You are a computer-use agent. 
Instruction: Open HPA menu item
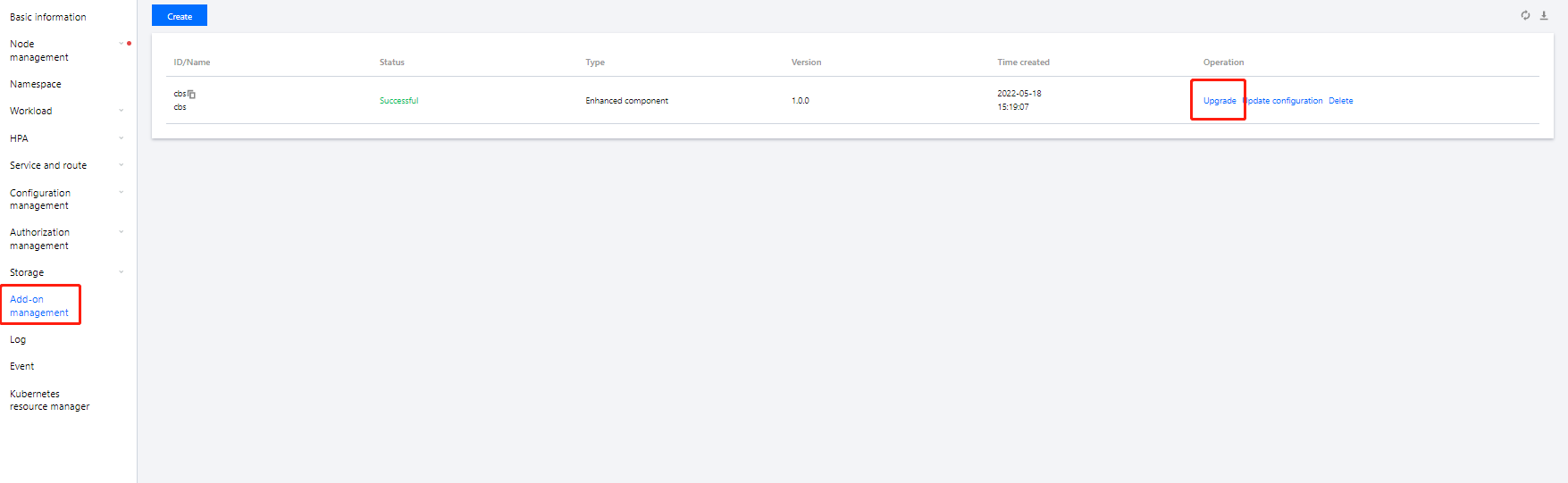pyautogui.click(x=19, y=138)
